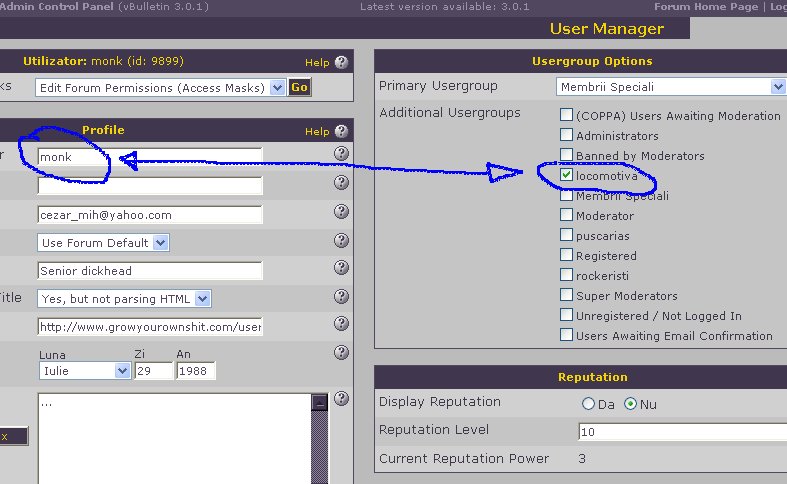Tick the Super Moderators checkbox

click(567, 295)
